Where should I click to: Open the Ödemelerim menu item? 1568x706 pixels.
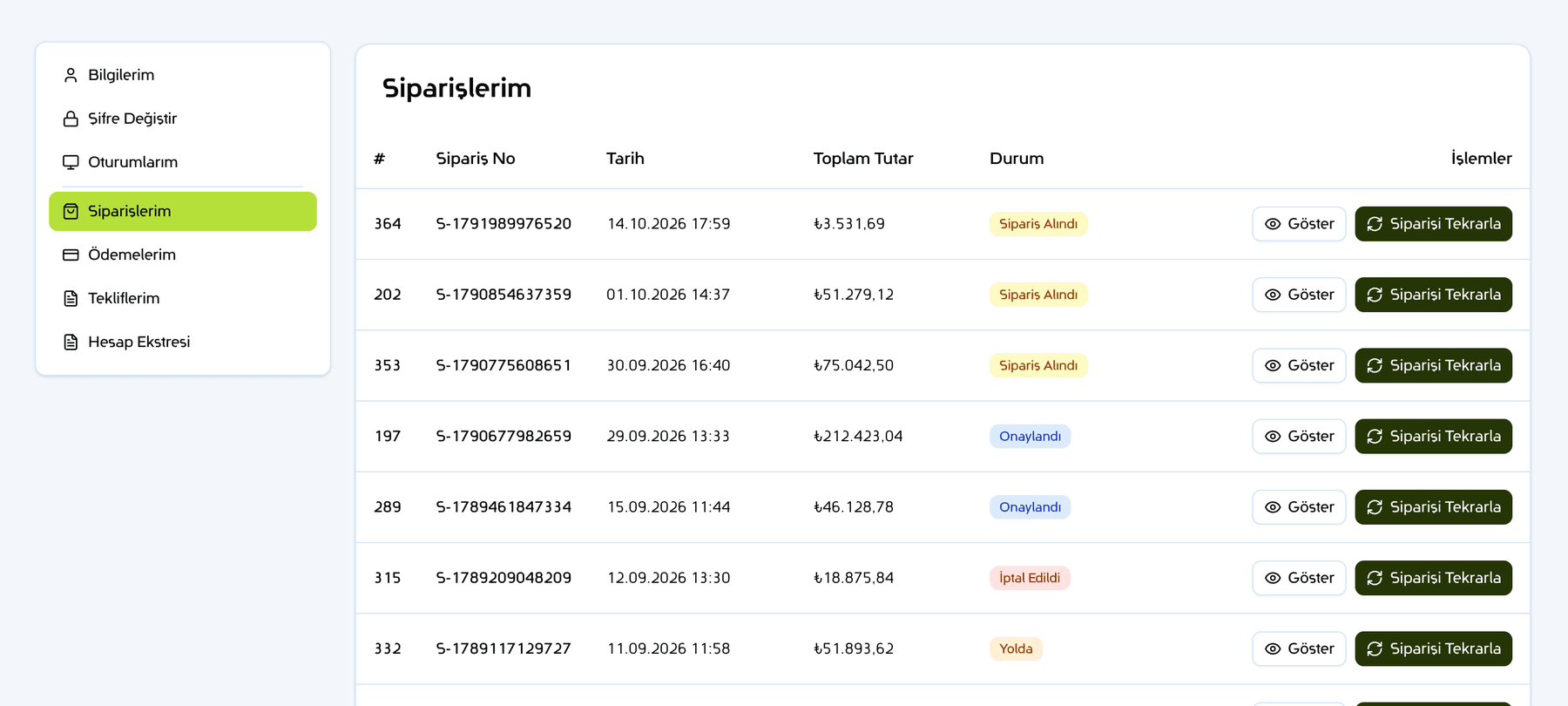coord(183,255)
